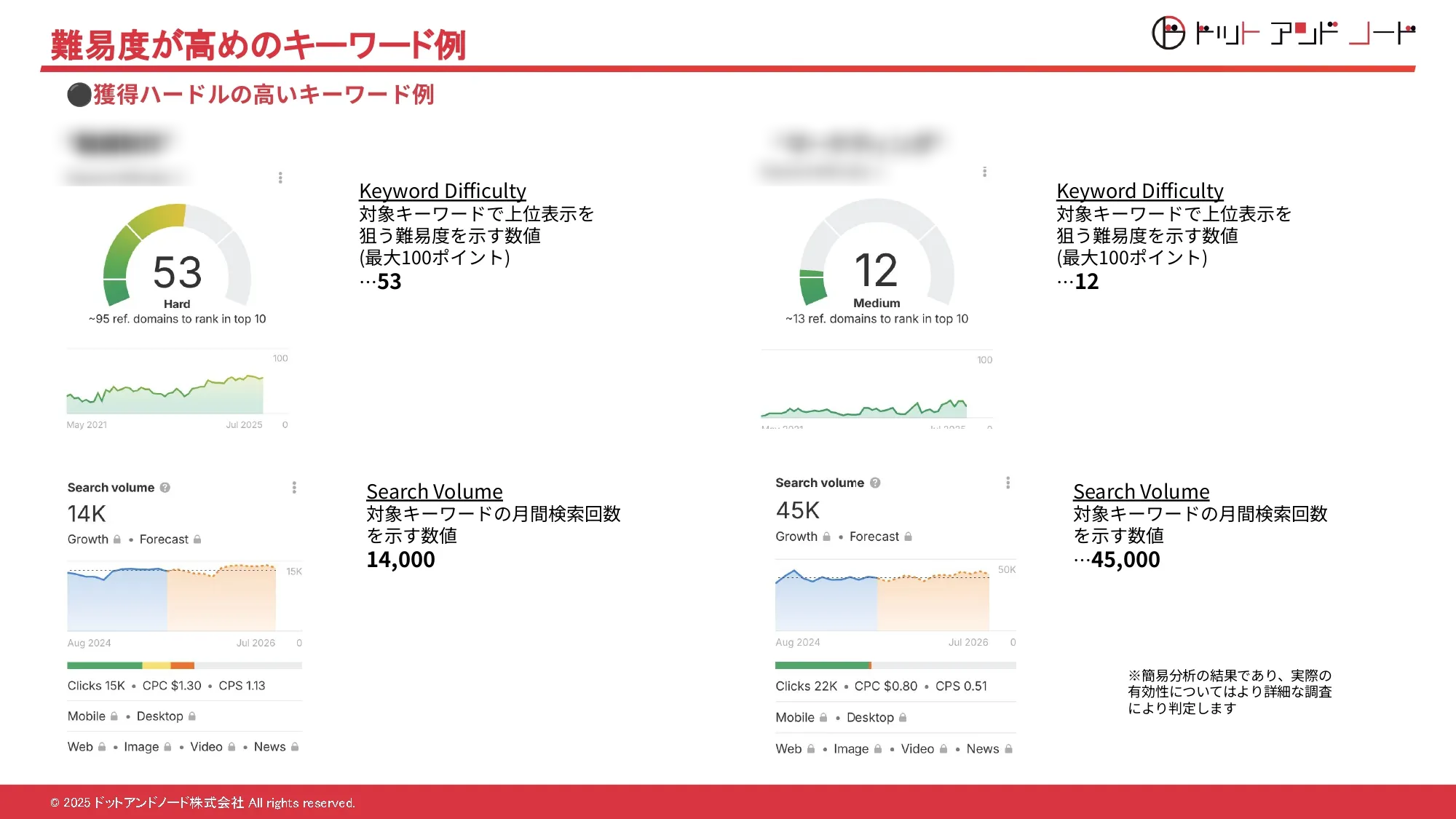Open the options menu on the right Keyword Difficulty widget
Image resolution: width=1456 pixels, height=819 pixels.
click(984, 172)
